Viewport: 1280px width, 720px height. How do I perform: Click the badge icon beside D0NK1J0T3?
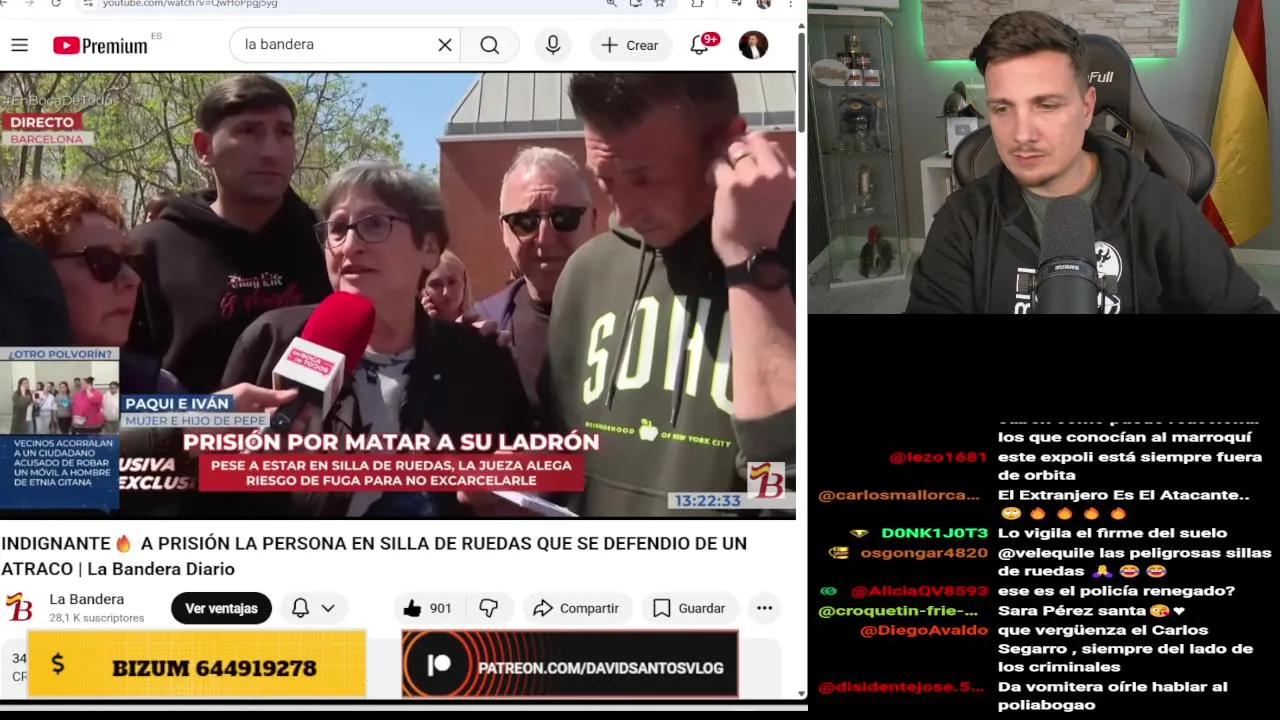click(x=859, y=533)
